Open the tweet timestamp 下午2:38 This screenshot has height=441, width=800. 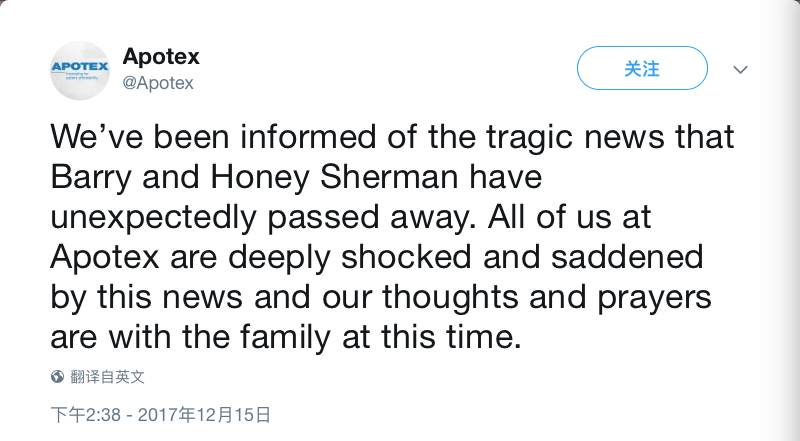pyautogui.click(x=86, y=414)
